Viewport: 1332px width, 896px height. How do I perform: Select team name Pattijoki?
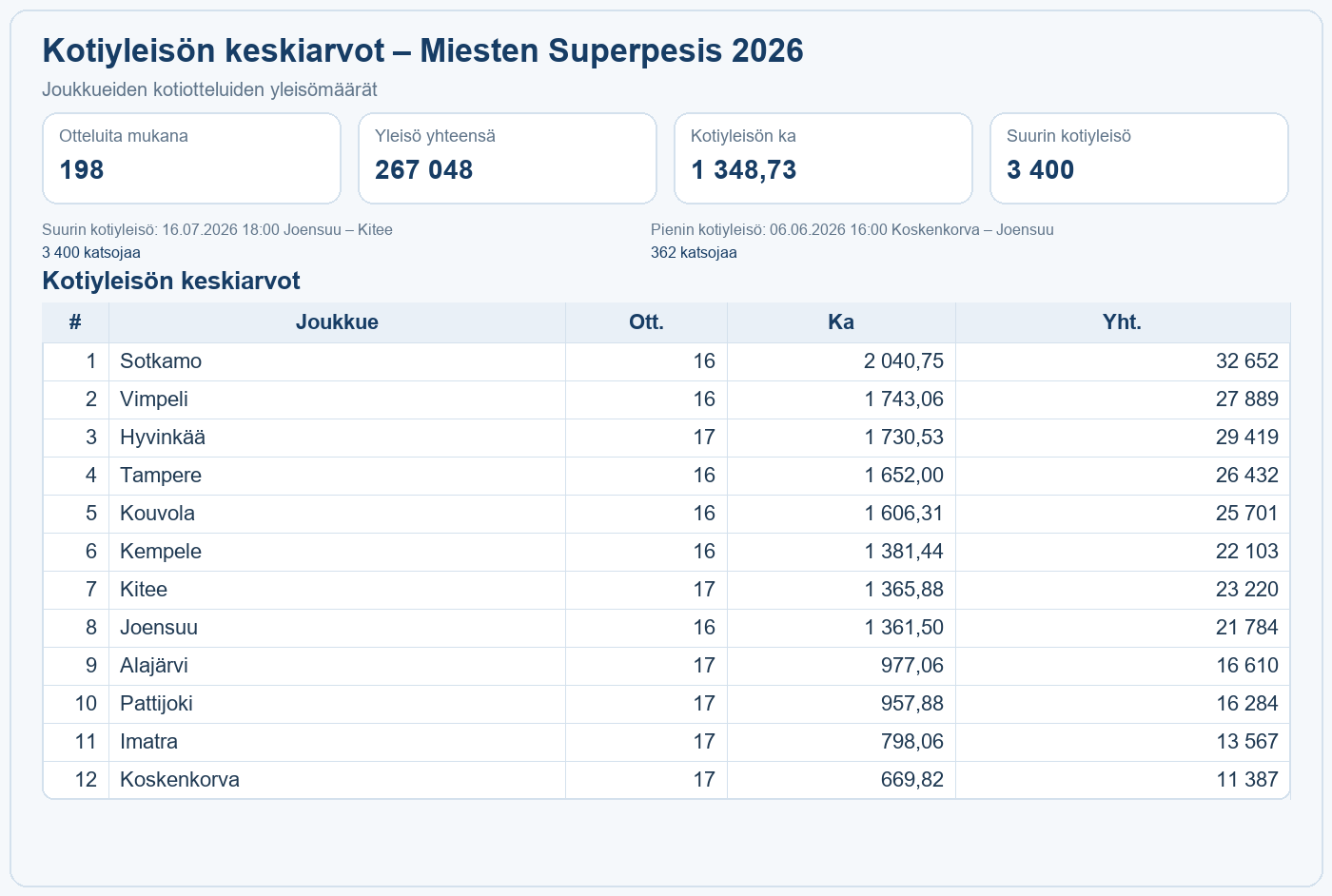(156, 704)
